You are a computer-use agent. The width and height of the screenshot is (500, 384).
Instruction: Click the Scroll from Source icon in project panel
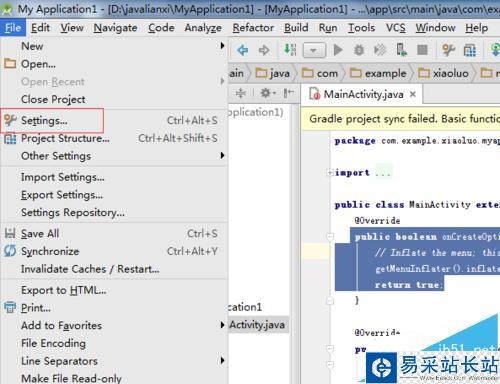pos(241,93)
